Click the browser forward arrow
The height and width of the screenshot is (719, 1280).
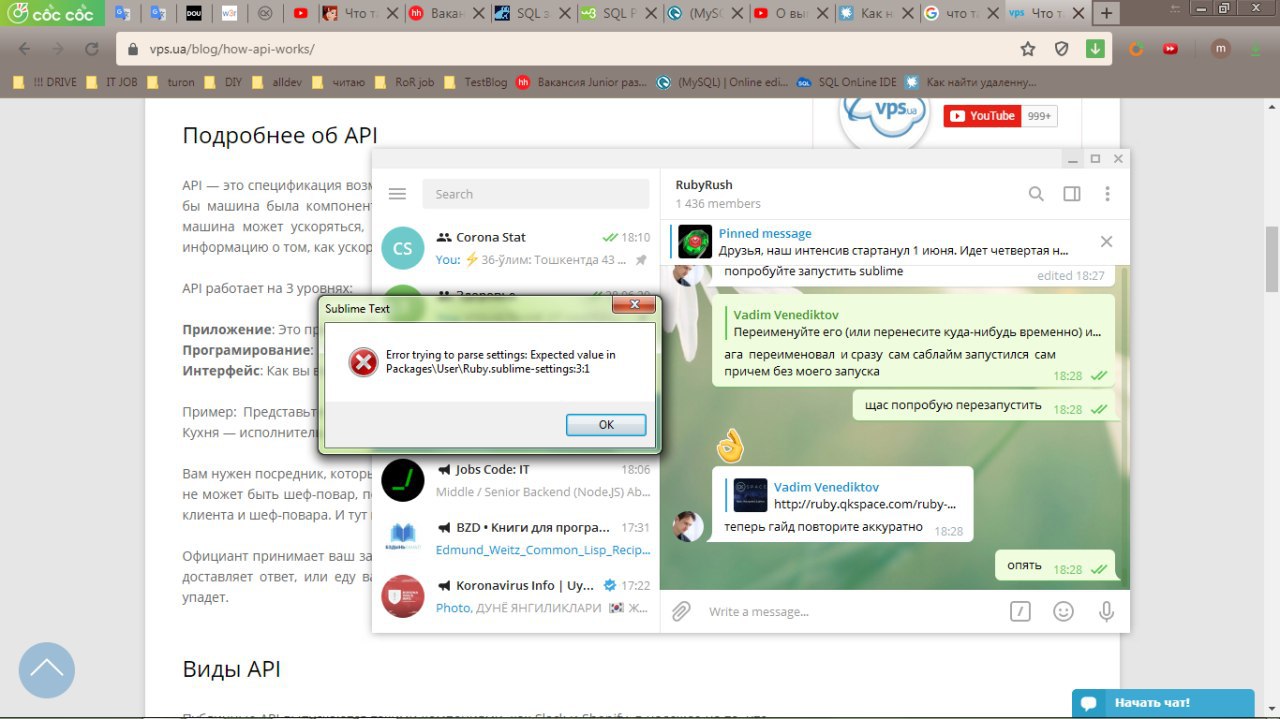point(58,49)
